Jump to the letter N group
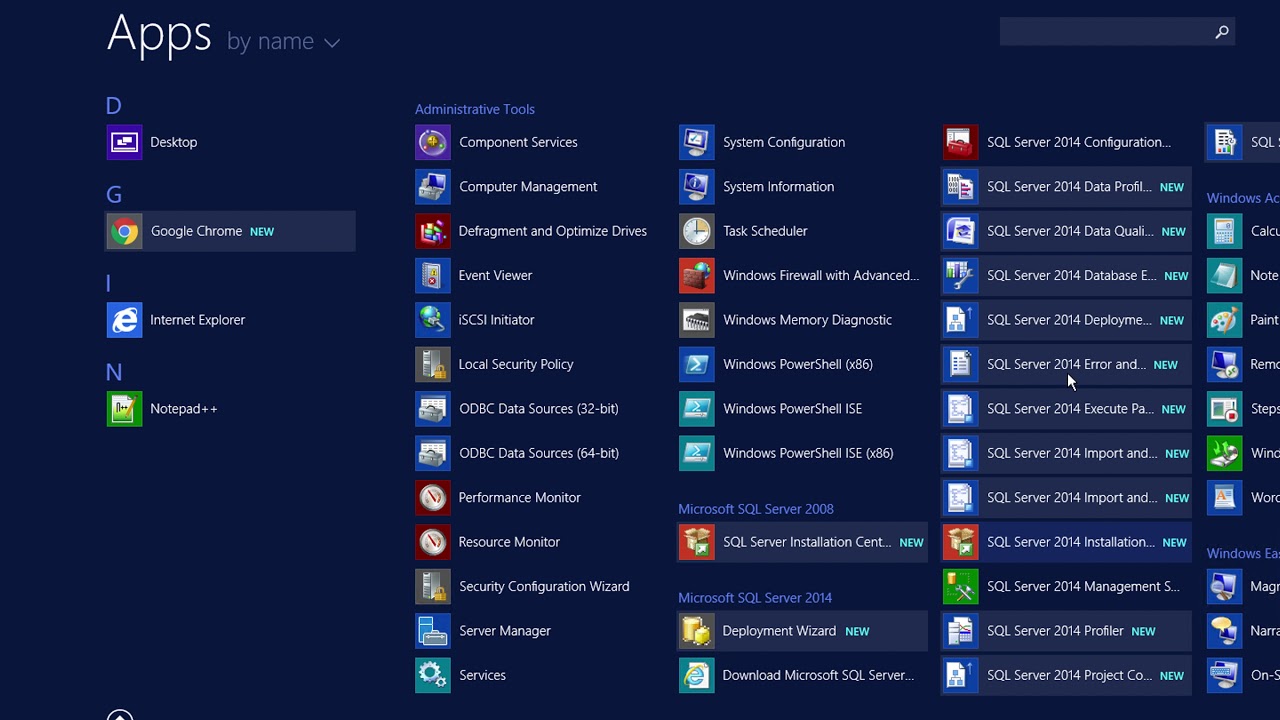The image size is (1280, 720). (114, 373)
